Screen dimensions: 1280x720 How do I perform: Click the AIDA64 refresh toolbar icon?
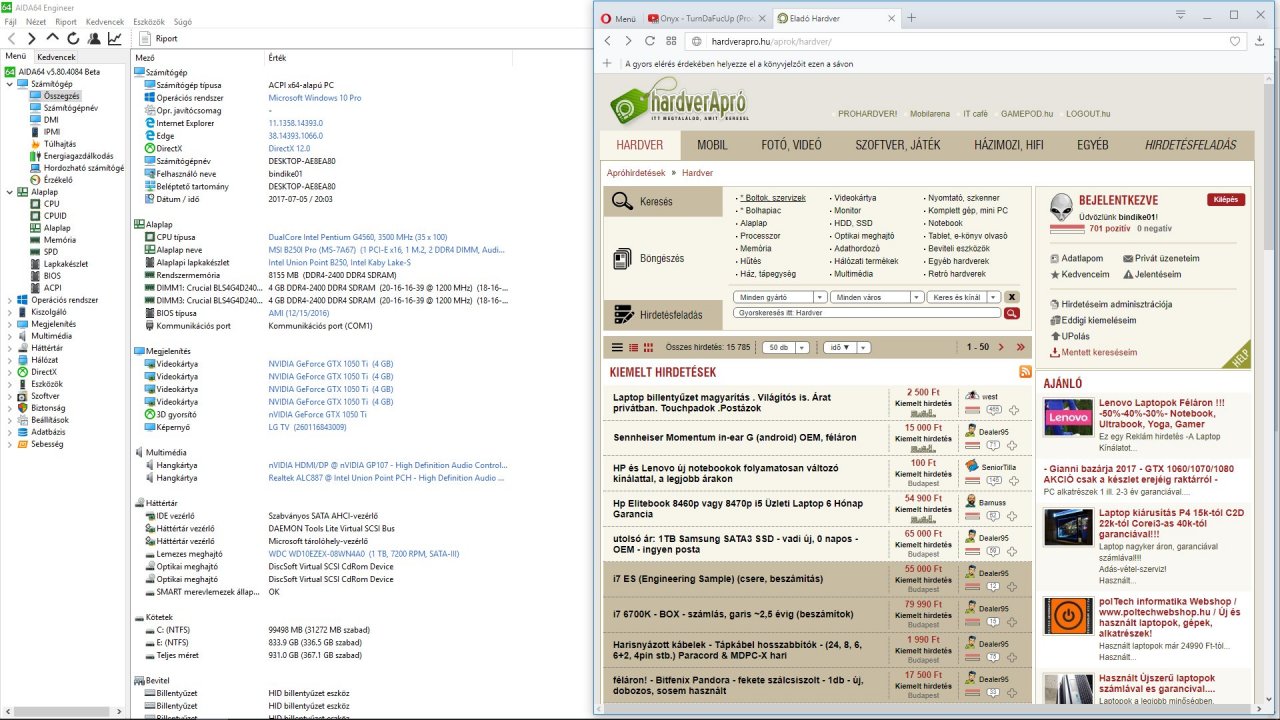73,38
